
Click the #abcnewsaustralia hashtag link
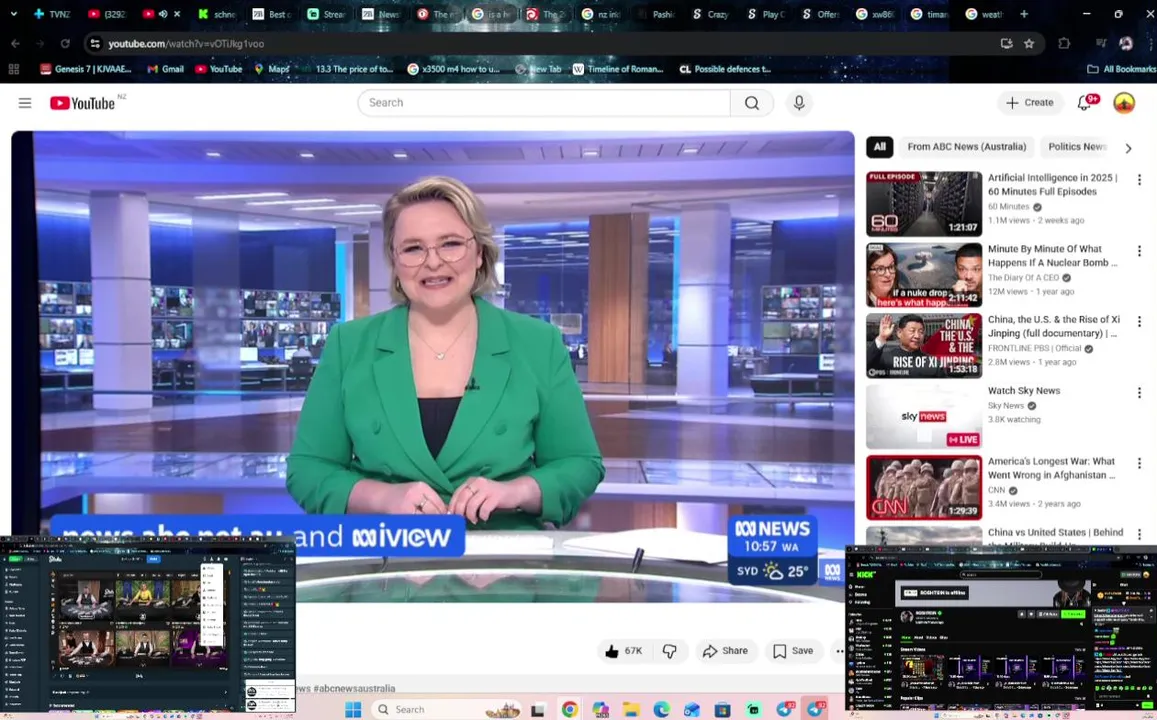coord(354,688)
